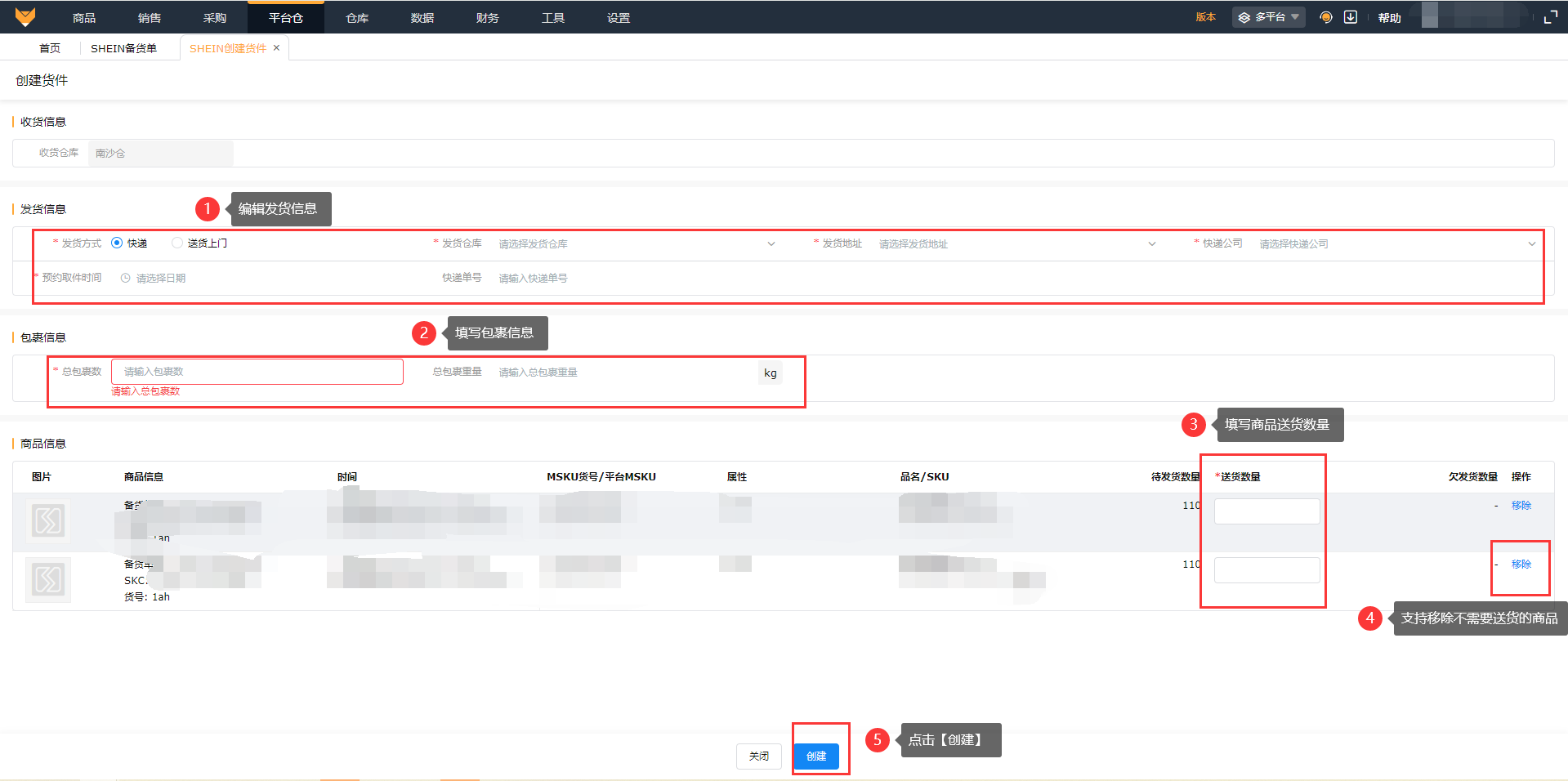Screen dimensions: 1568x781
Task: Close the SHEIN创建货件 tab
Action: tap(277, 48)
